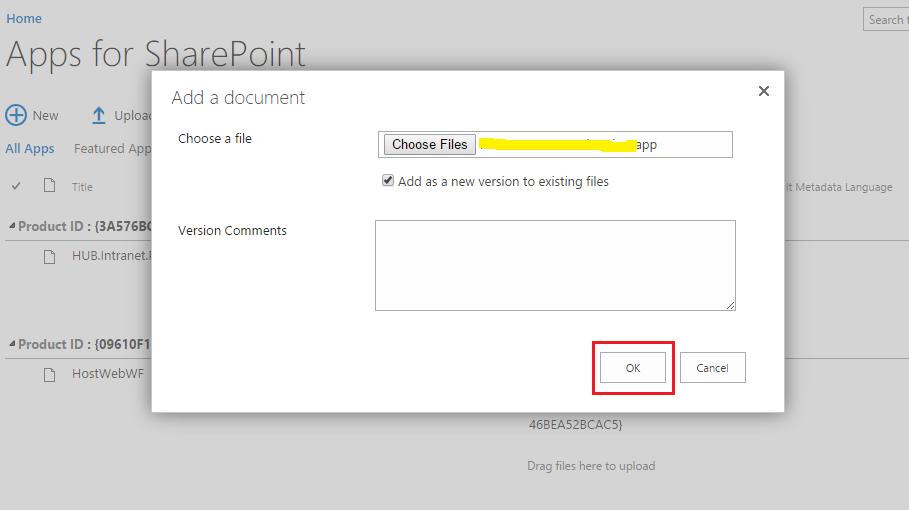Click the select-all checkmark column header
The image size is (909, 510).
click(x=16, y=186)
